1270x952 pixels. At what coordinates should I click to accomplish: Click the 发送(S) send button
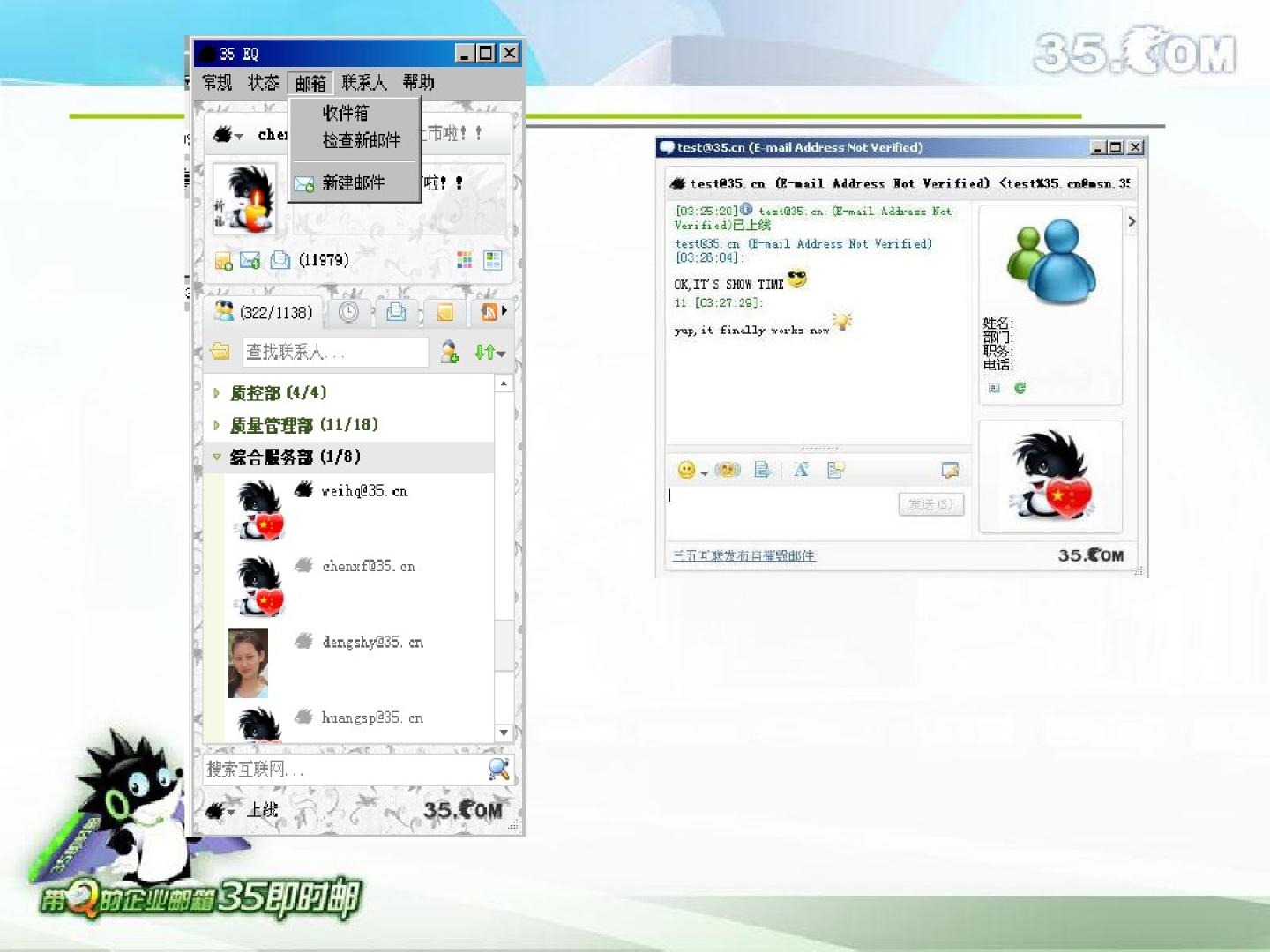tap(930, 504)
